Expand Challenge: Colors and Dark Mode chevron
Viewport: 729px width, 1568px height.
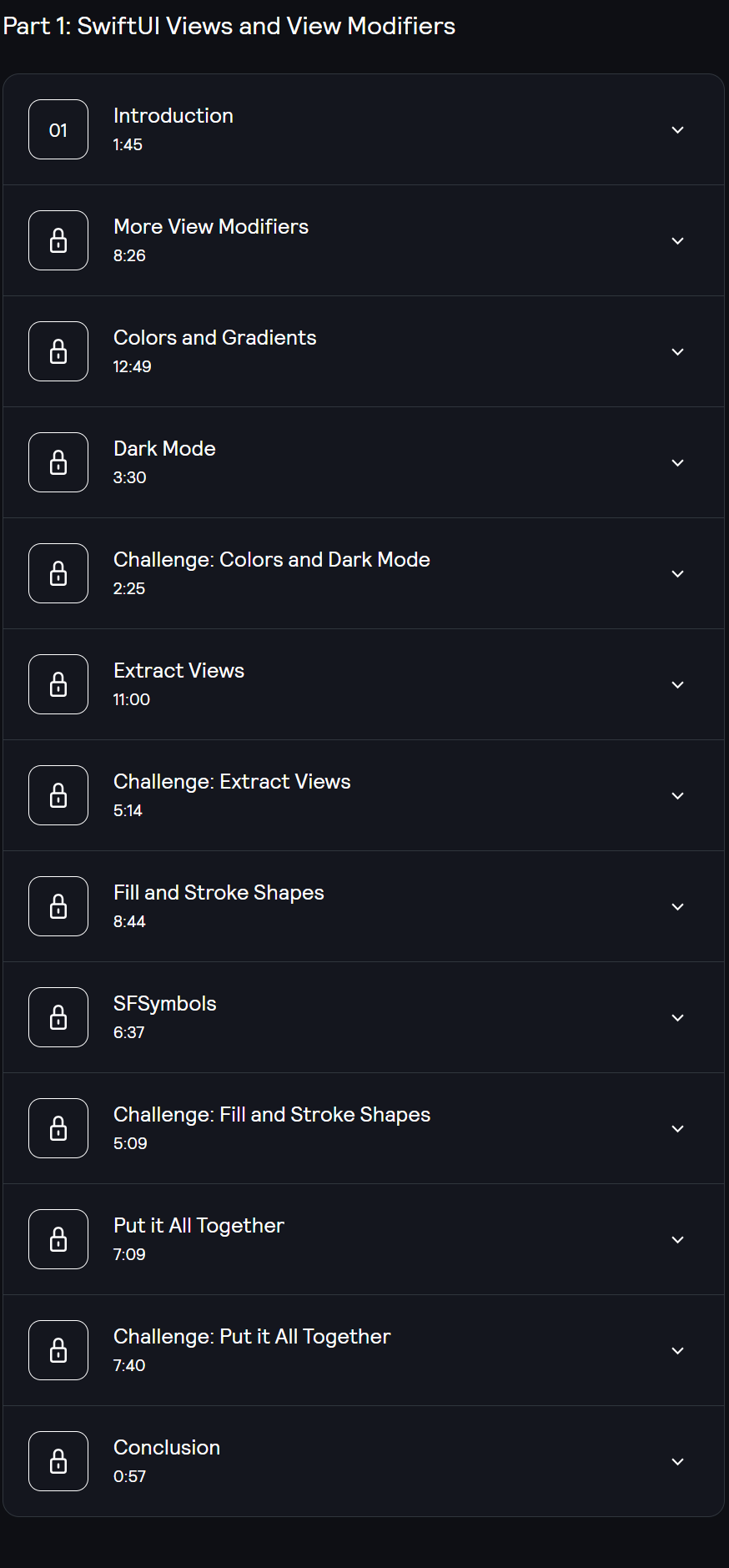coord(678,574)
